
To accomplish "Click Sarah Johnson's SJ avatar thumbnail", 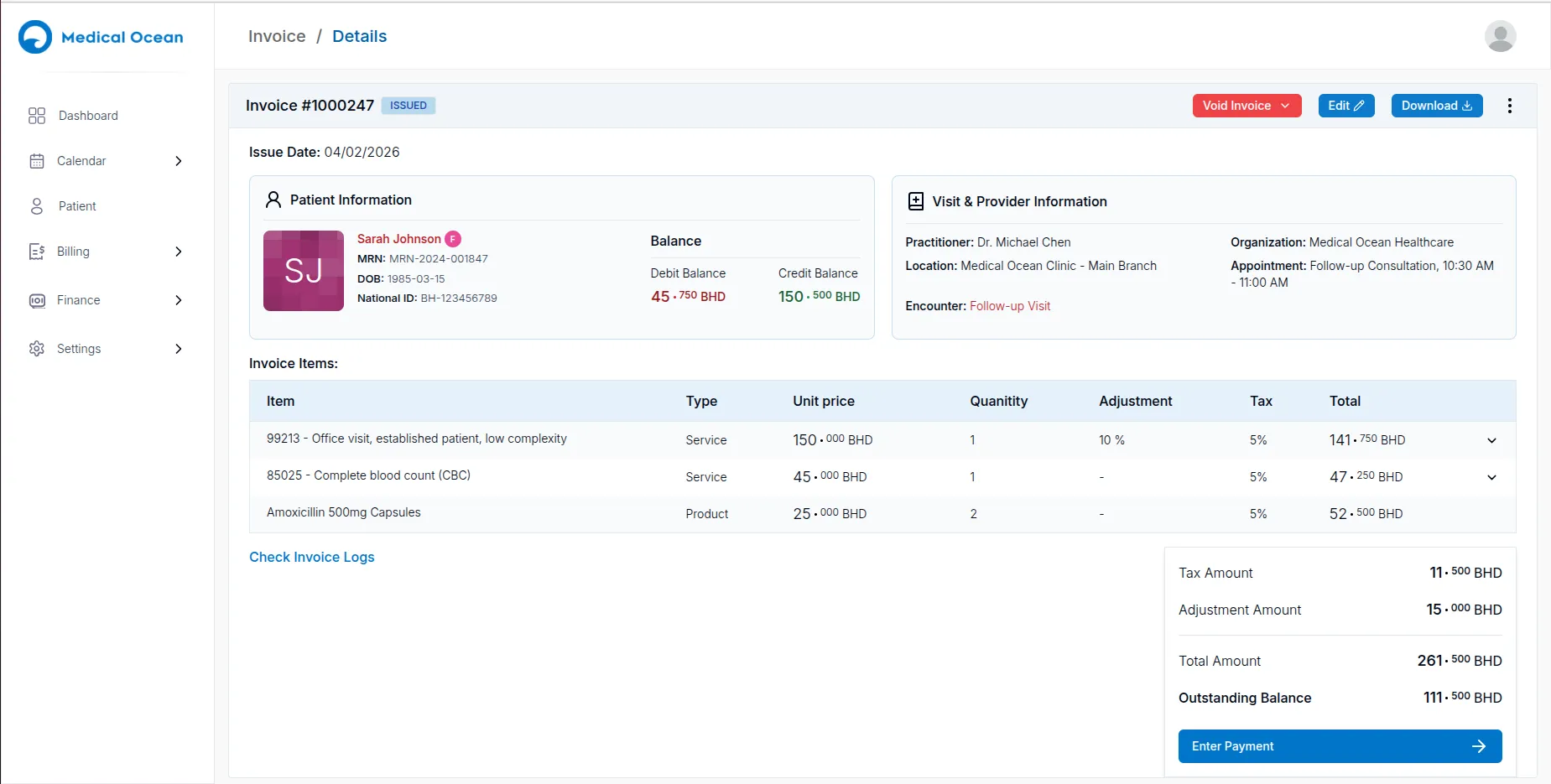I will pos(304,271).
